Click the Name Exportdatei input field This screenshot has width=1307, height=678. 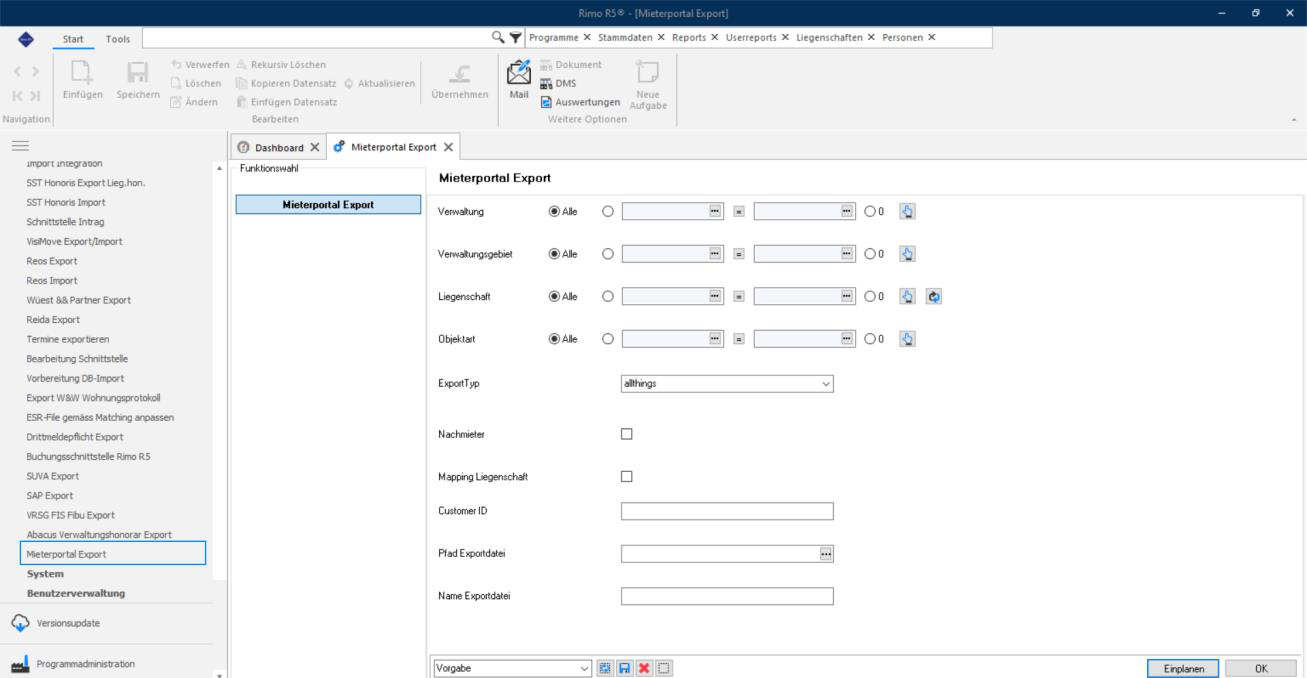click(727, 596)
